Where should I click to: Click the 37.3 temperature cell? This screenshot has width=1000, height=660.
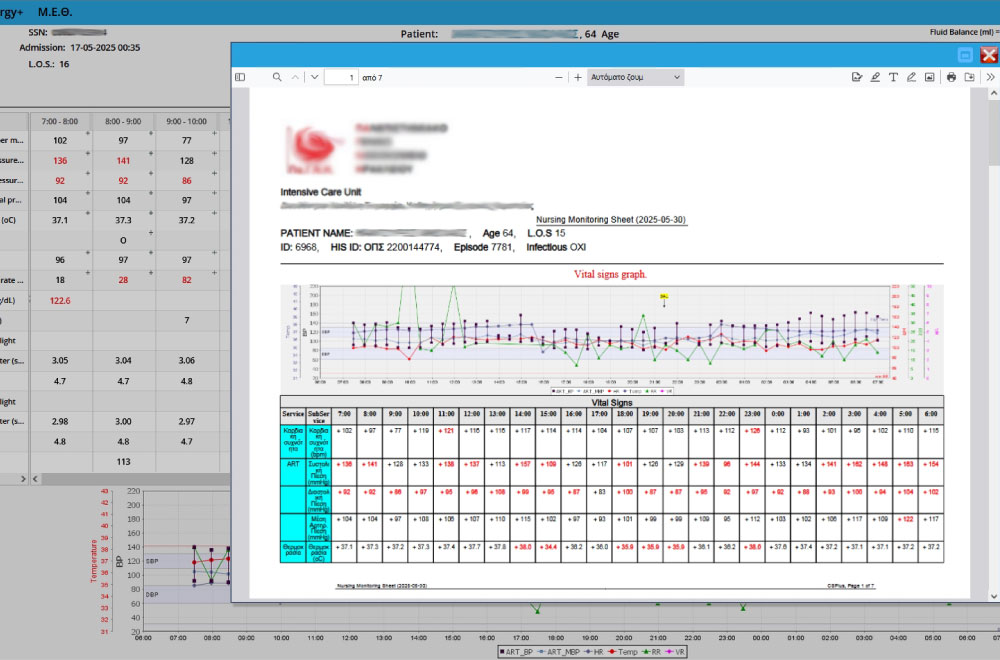point(123,220)
